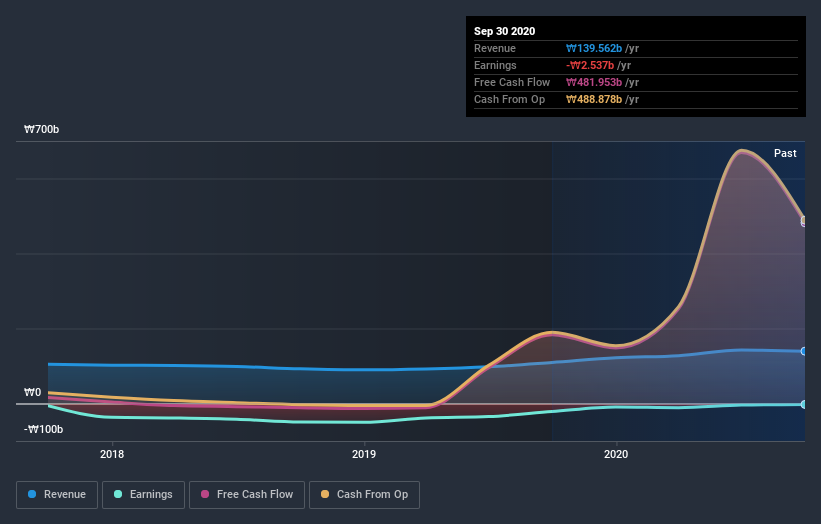Select the 2020 x-axis label
Screen dimensions: 821x524
tap(616, 454)
